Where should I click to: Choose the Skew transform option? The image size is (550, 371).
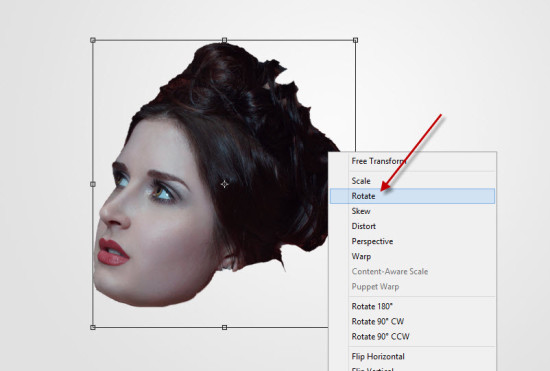[412, 211]
